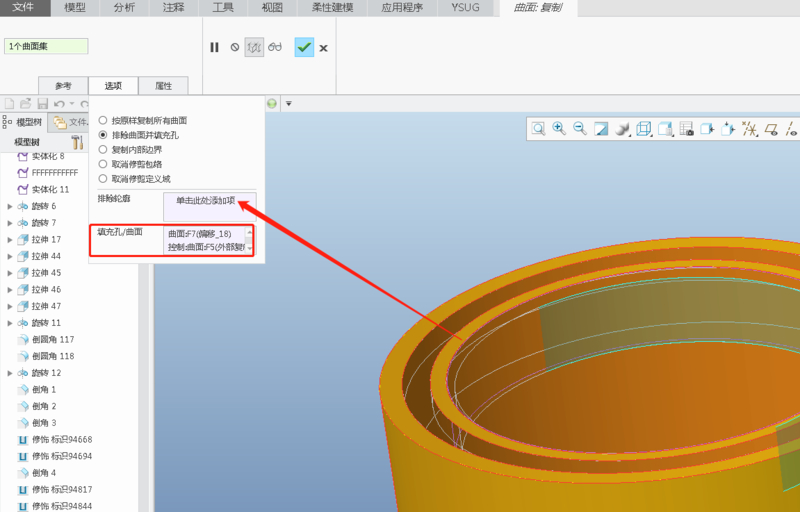Select 取消修剪包络 radio option
Screen dimensions: 800x512
pos(103,163)
